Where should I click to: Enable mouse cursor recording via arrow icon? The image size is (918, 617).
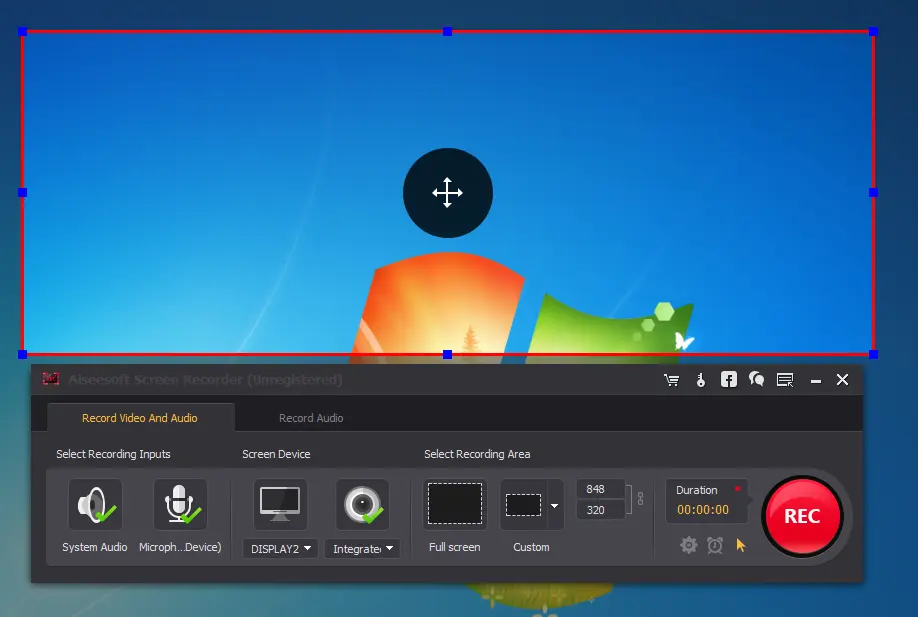click(x=740, y=545)
